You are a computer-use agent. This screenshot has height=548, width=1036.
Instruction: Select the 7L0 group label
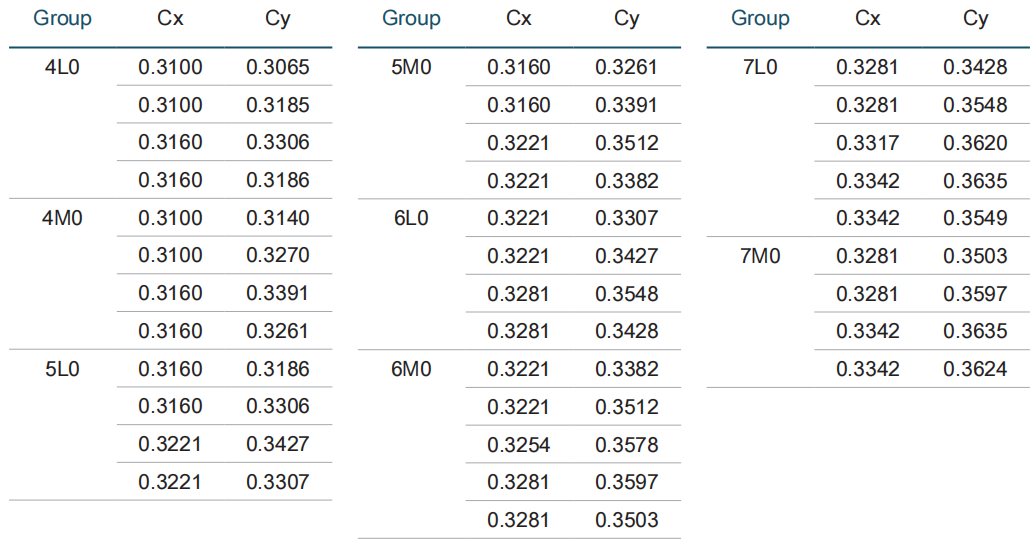(x=760, y=67)
